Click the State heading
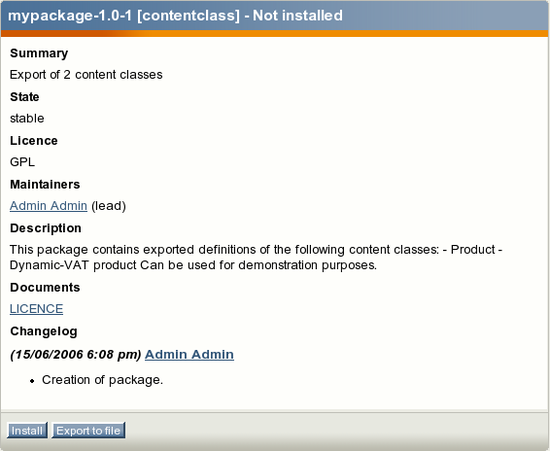 tap(25, 97)
